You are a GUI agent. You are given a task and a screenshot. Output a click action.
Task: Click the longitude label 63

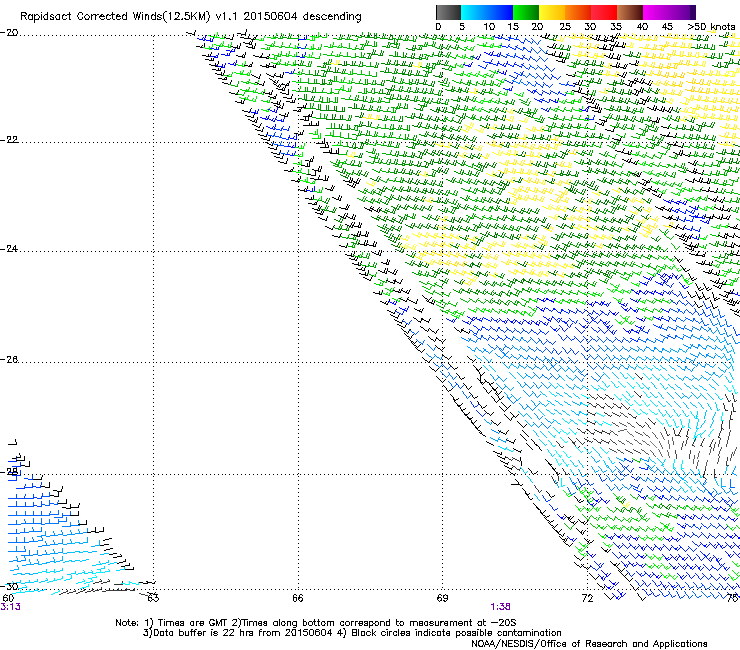pos(153,598)
